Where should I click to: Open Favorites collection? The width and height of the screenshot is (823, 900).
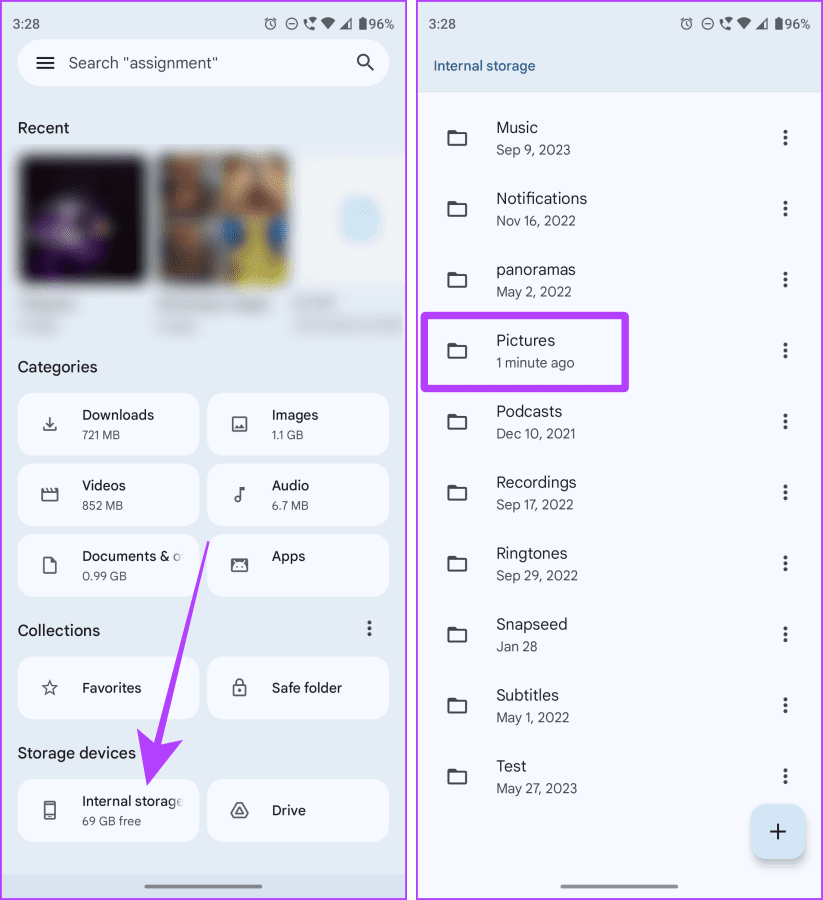[x=108, y=688]
